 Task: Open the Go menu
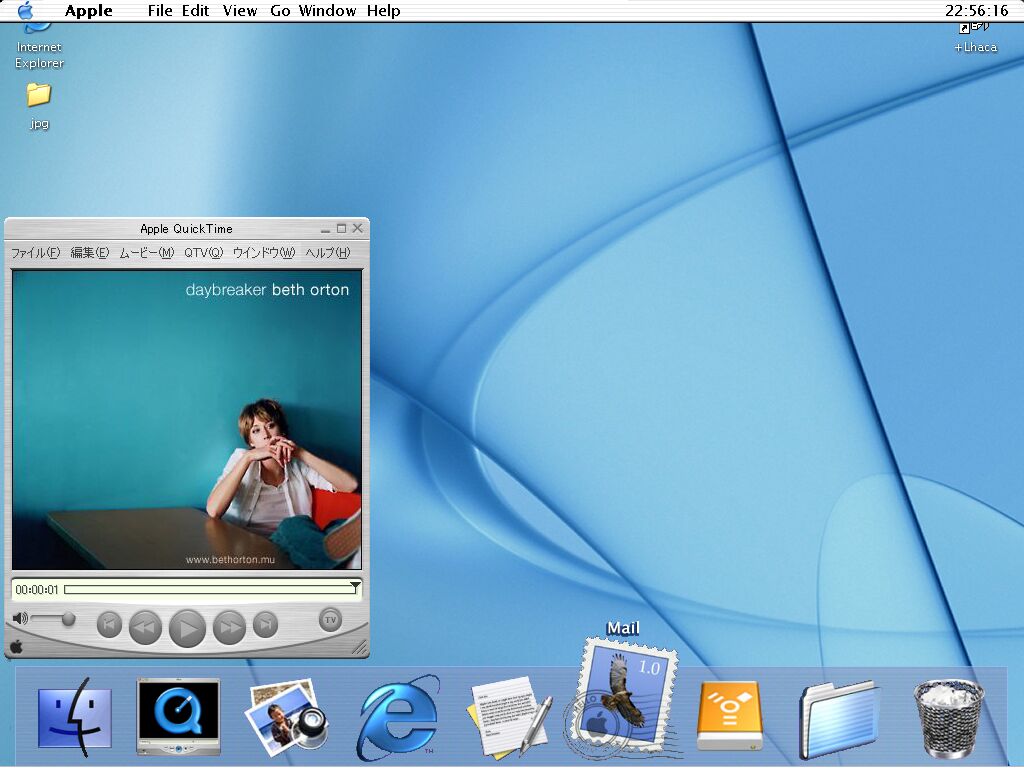280,10
